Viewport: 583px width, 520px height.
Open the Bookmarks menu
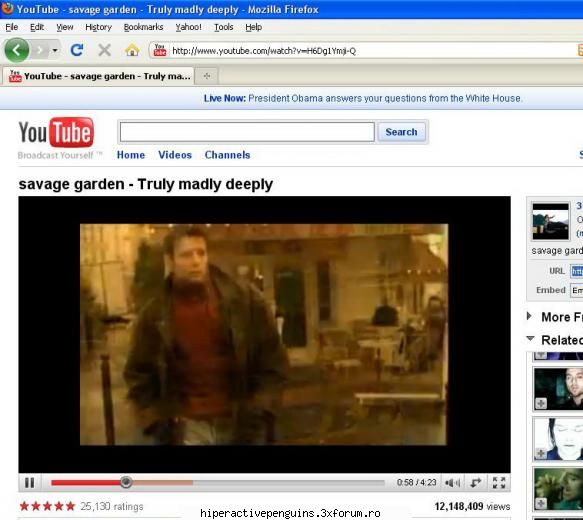143,27
